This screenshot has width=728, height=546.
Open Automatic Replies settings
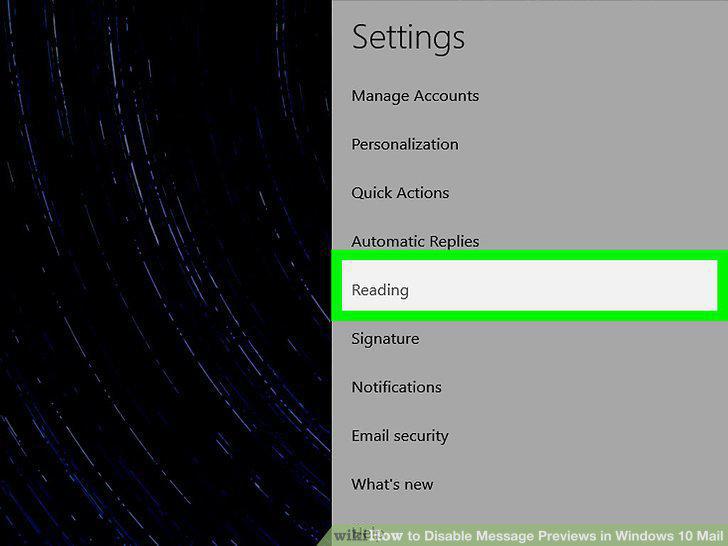pyautogui.click(x=415, y=241)
